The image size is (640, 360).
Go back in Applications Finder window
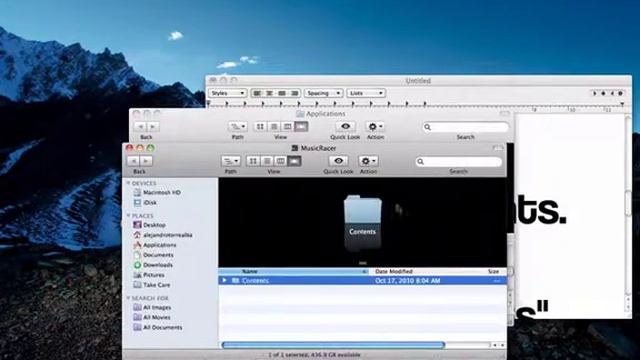[x=140, y=127]
